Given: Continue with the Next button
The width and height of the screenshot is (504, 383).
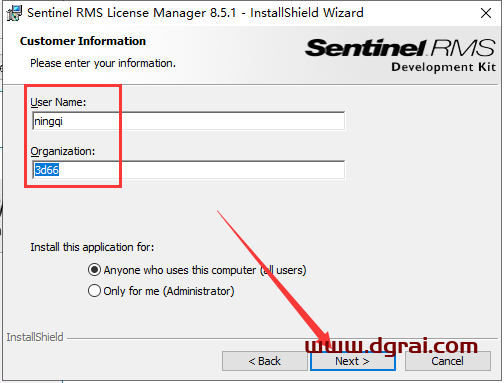Looking at the screenshot, I should pyautogui.click(x=353, y=361).
